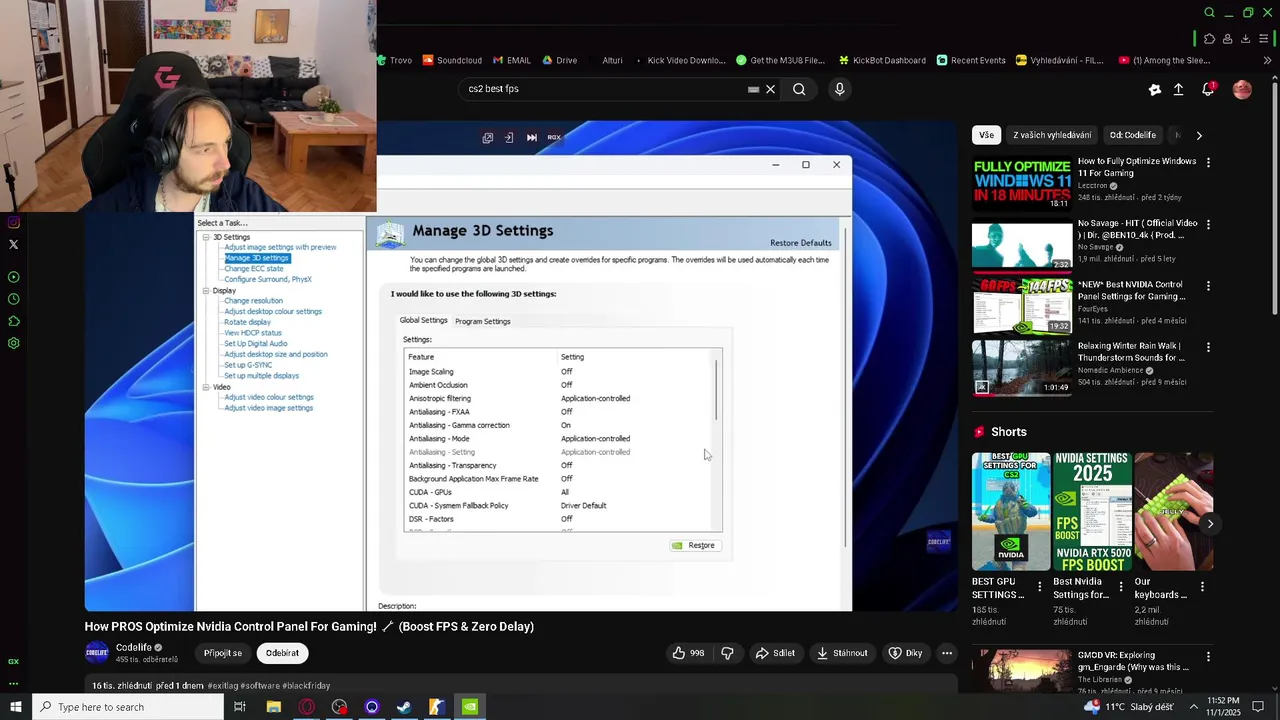Open options for the Best Nvidia Settings short
Screen dimensions: 1280x720
click(x=1121, y=587)
